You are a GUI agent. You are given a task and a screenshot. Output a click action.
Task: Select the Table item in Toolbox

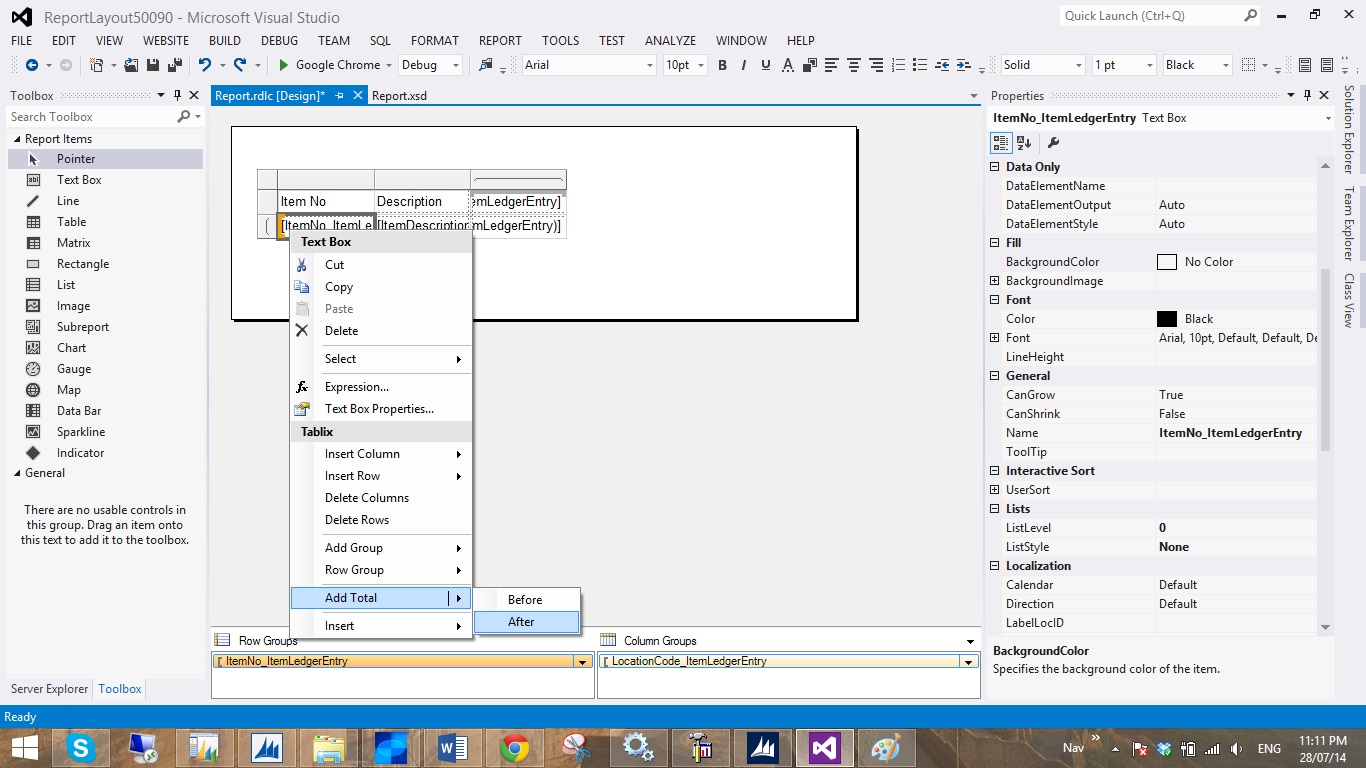coord(71,222)
